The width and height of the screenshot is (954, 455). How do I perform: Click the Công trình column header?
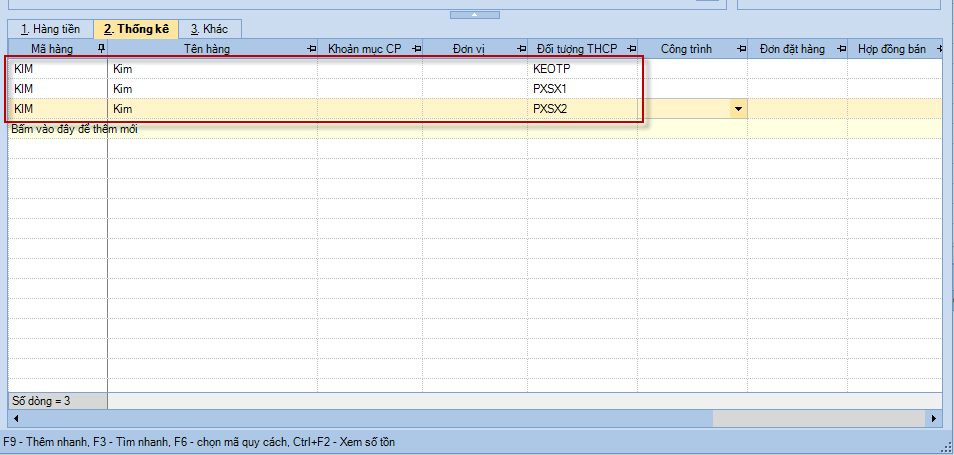click(x=692, y=49)
